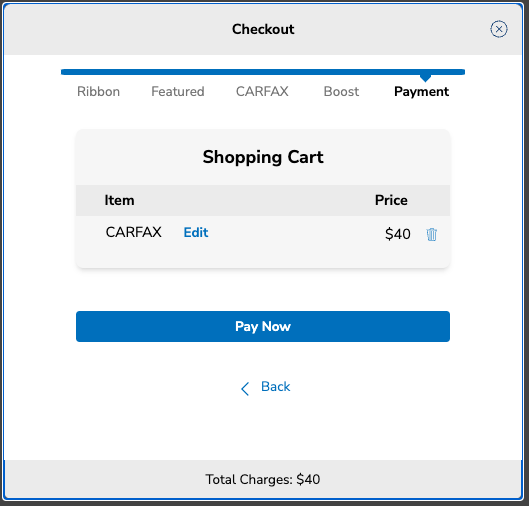Click the triangle marker on the progress bar

click(425, 78)
